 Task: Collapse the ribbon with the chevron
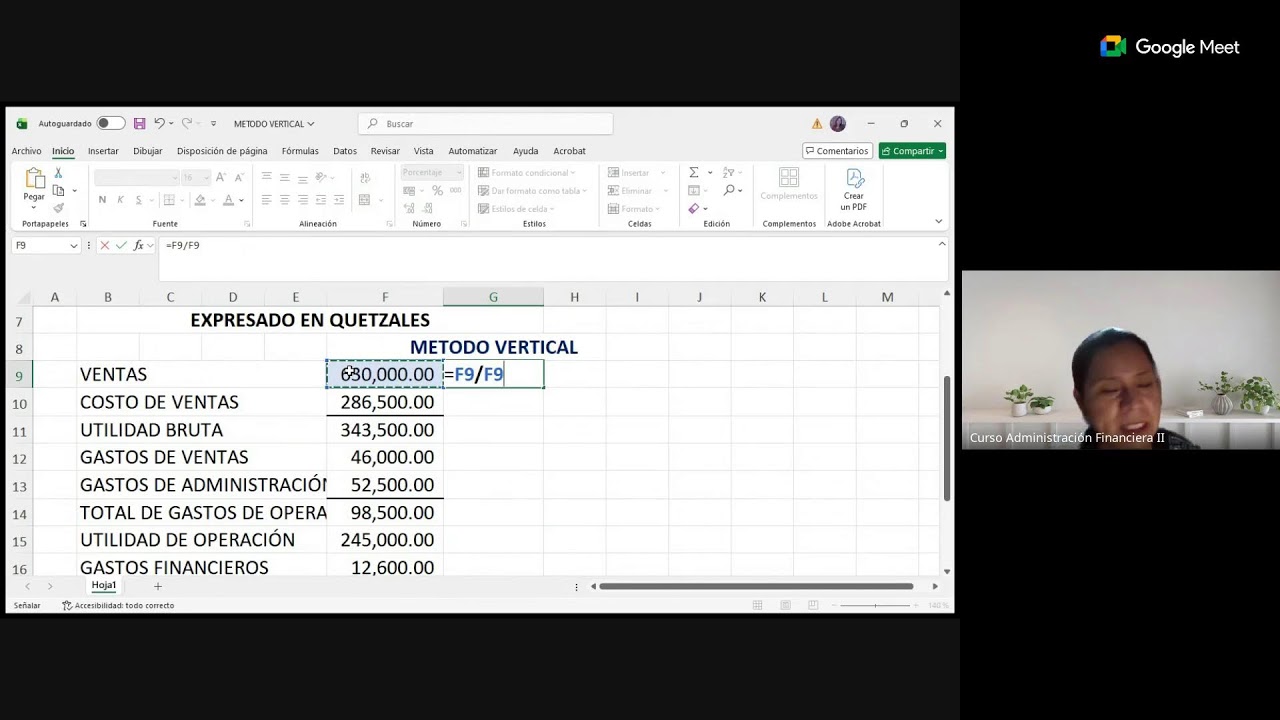(938, 222)
